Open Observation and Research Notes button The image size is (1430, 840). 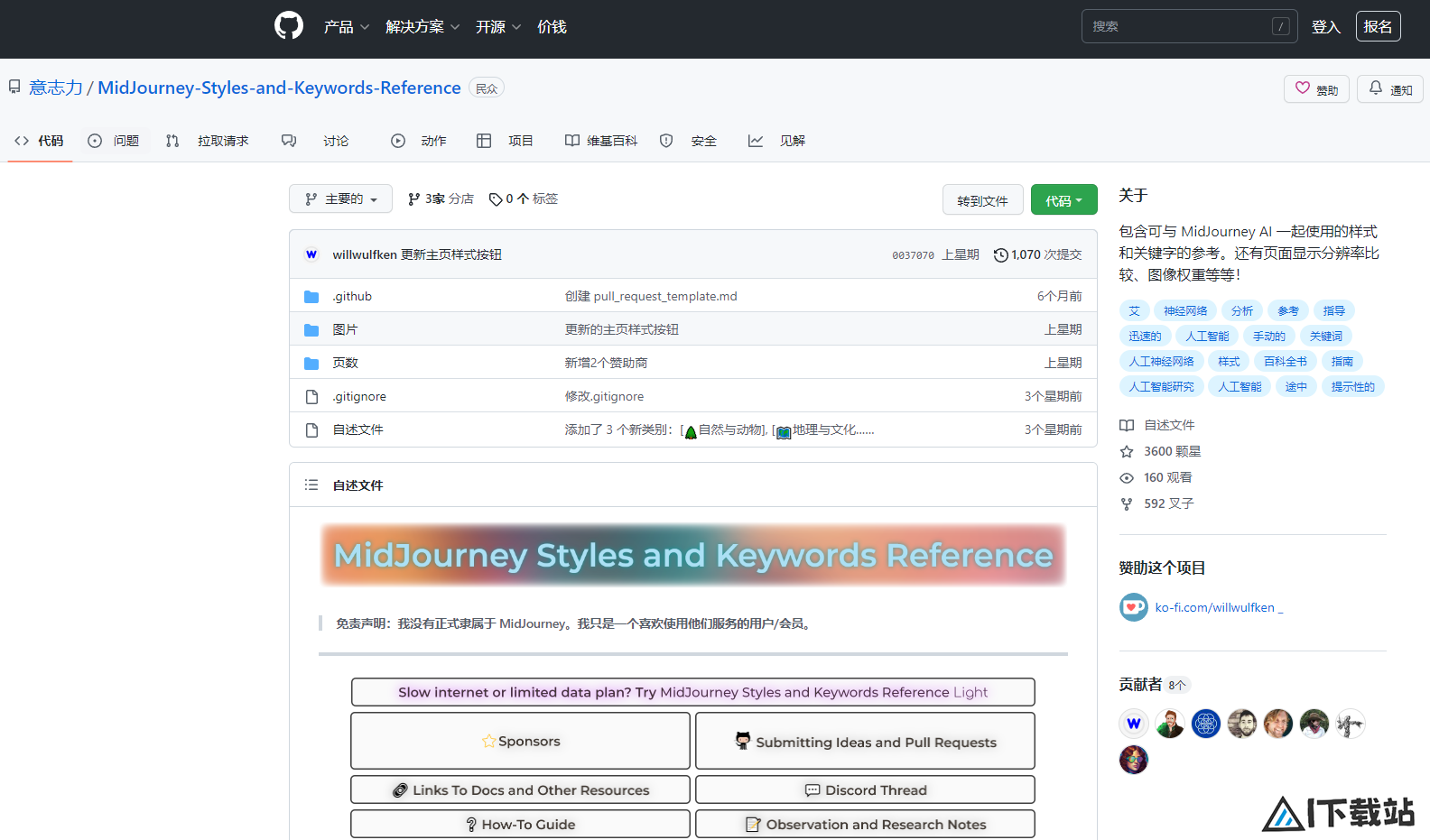[x=865, y=824]
